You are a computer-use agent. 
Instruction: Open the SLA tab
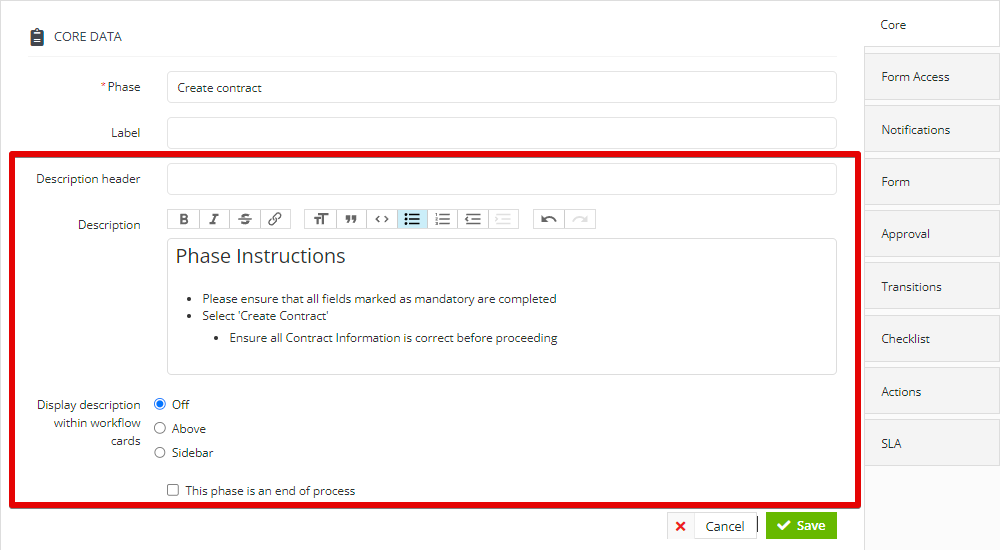click(932, 443)
